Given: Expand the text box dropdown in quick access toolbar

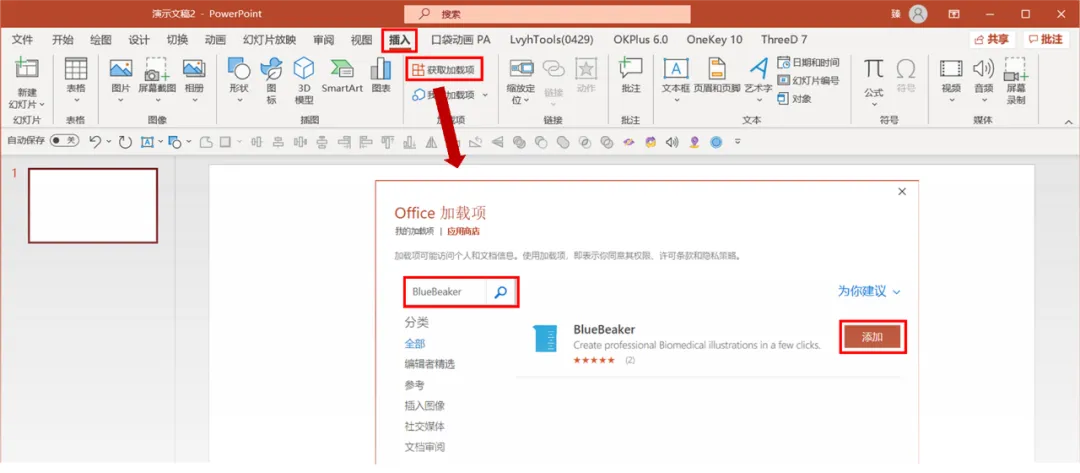Looking at the screenshot, I should coord(160,142).
